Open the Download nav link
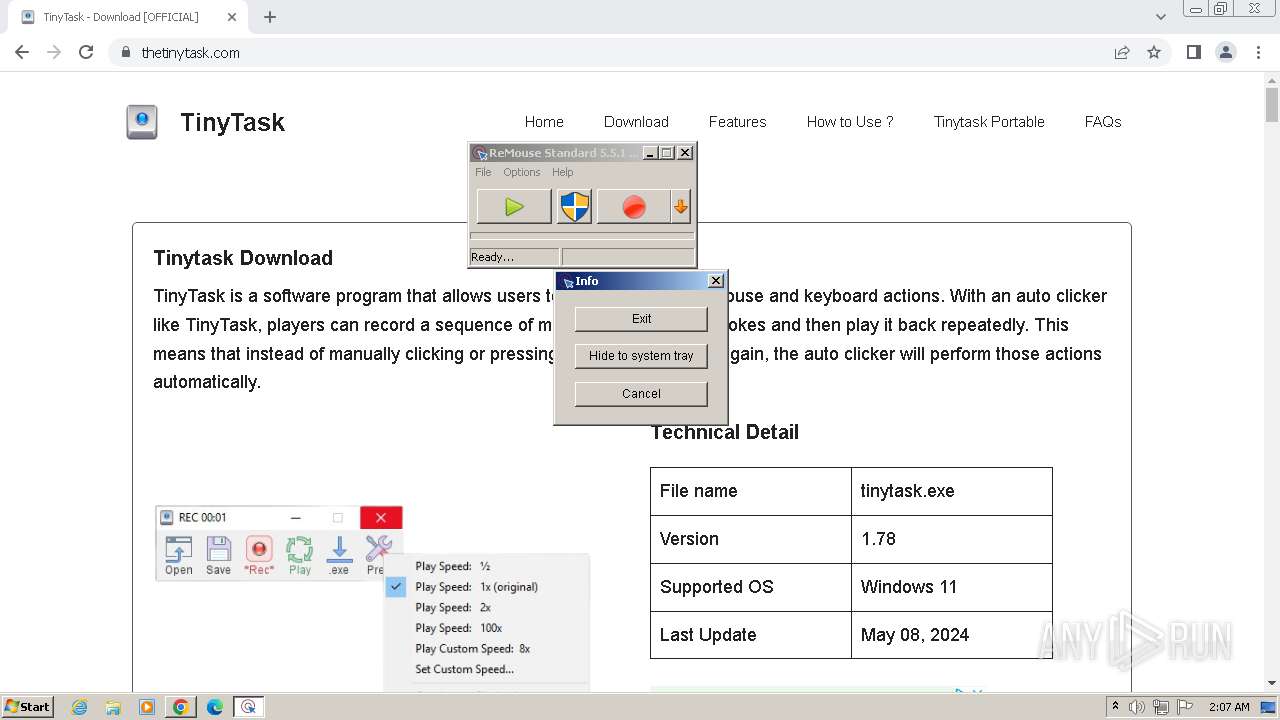The image size is (1280, 720). [636, 122]
